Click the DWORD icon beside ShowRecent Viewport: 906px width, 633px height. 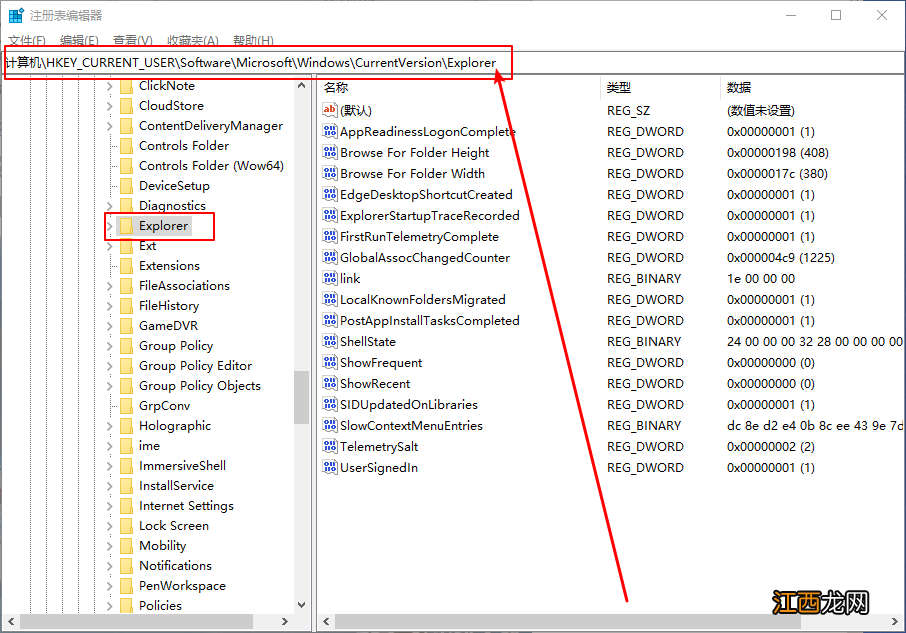pyautogui.click(x=330, y=384)
